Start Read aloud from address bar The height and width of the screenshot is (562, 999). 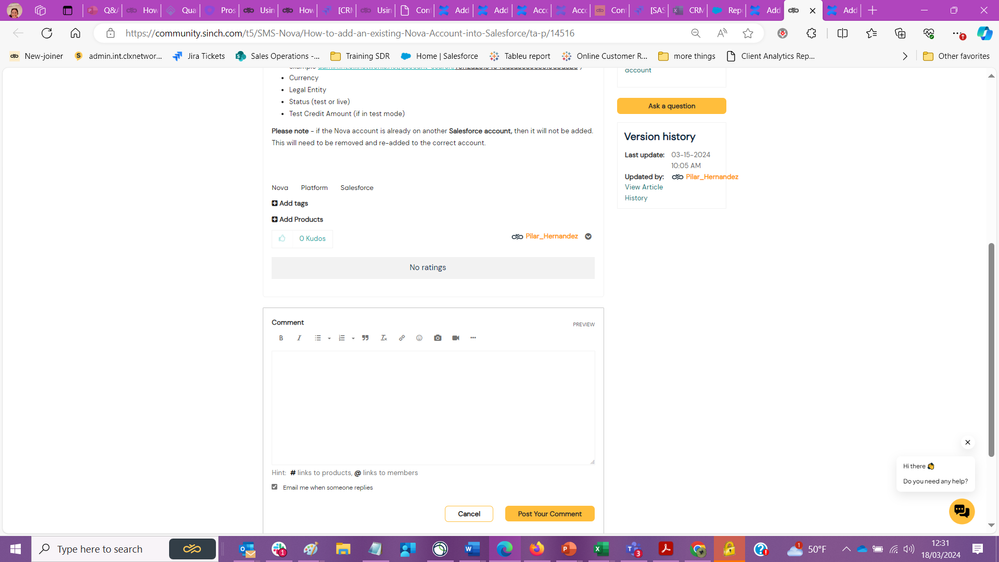[722, 33]
